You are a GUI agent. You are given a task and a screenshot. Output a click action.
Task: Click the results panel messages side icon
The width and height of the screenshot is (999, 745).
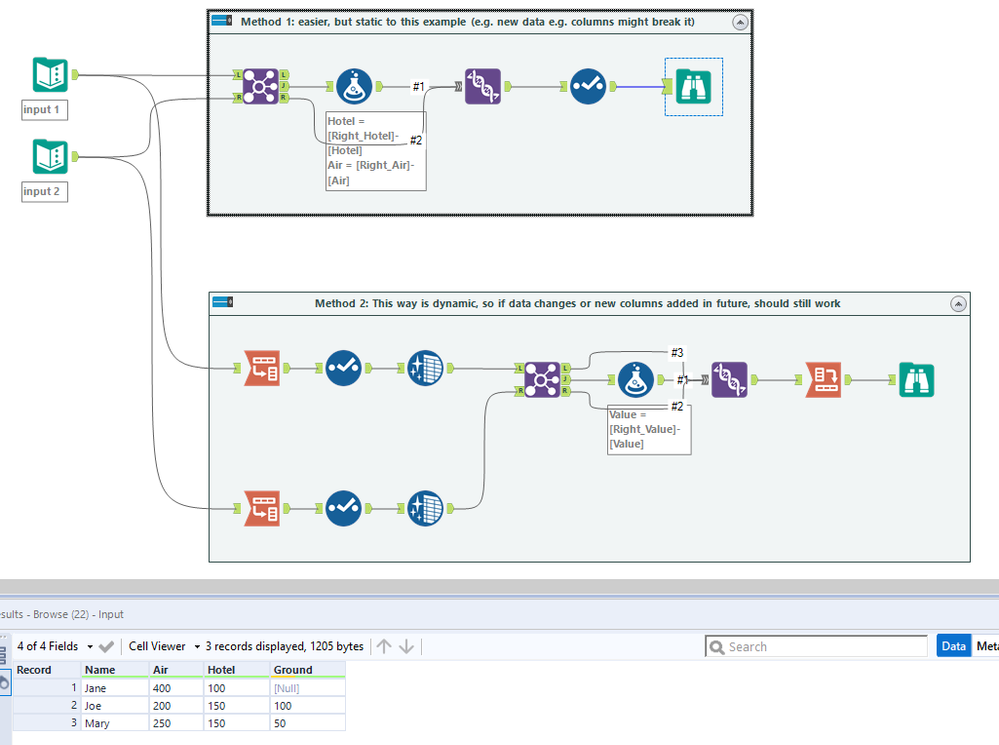click(x=3, y=655)
